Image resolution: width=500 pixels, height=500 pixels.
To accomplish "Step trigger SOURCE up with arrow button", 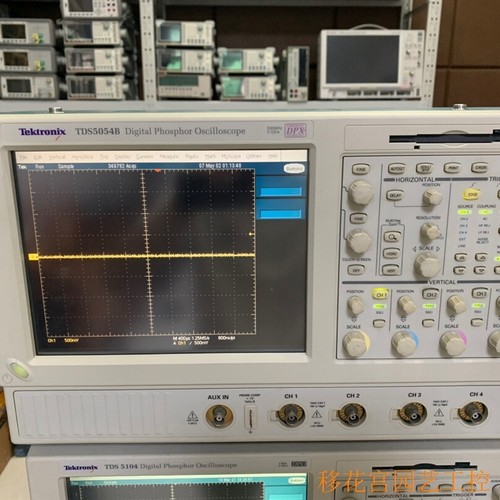I will point(461,257).
